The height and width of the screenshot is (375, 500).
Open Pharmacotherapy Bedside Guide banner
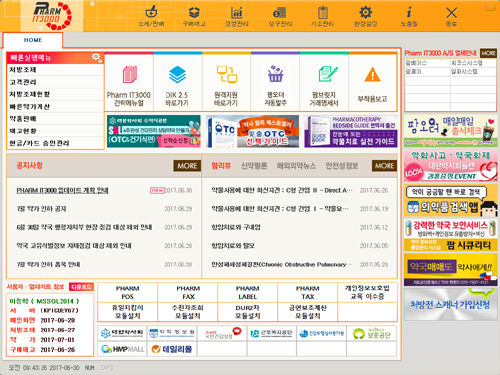coord(351,131)
